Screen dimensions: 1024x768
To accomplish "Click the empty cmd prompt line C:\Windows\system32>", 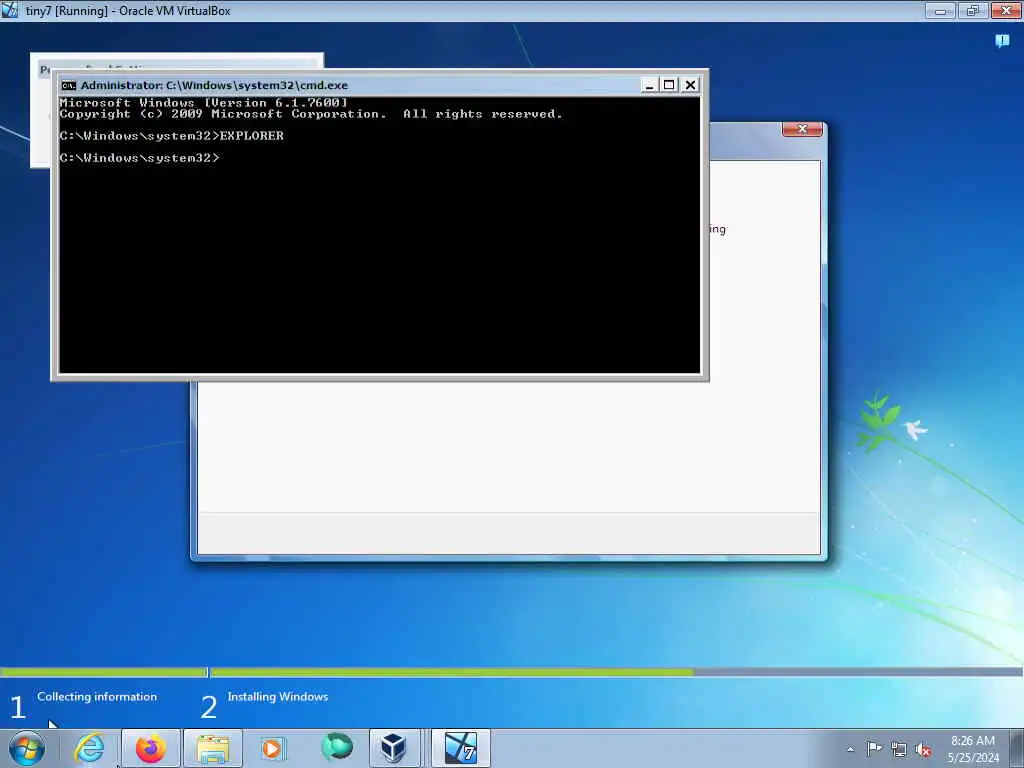I will (139, 158).
